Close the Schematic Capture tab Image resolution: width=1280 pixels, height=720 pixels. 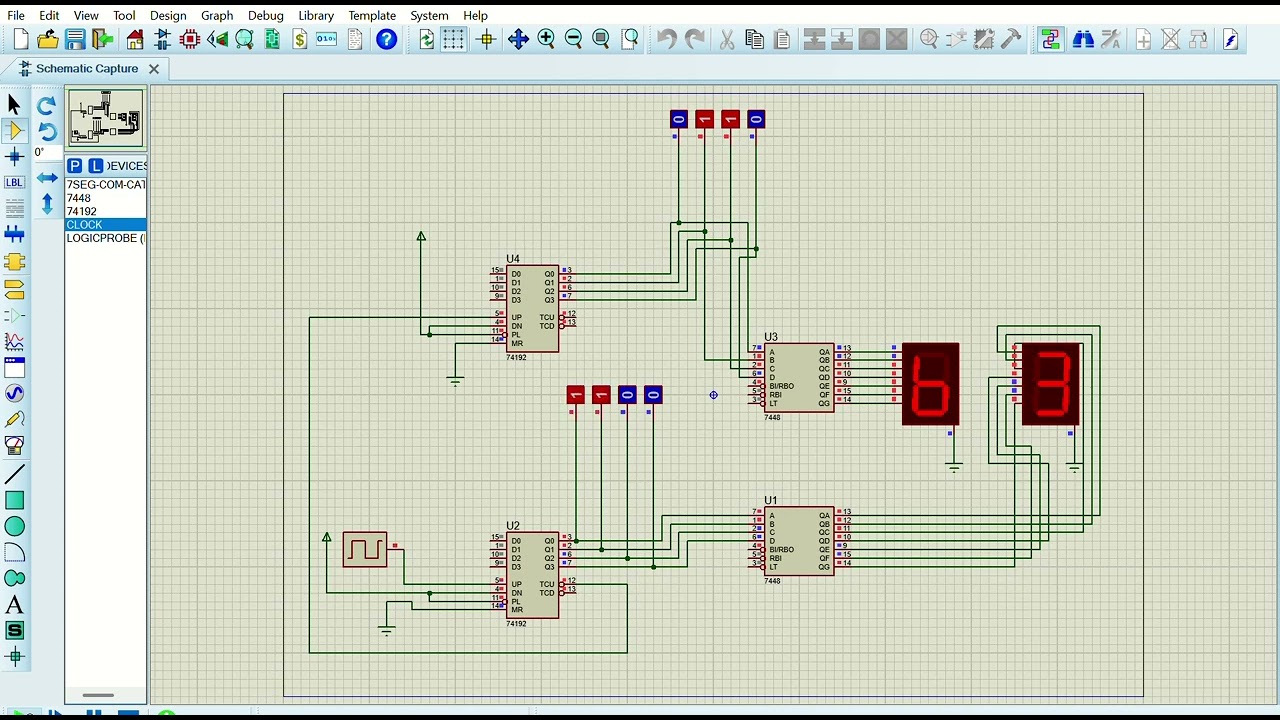coord(154,69)
